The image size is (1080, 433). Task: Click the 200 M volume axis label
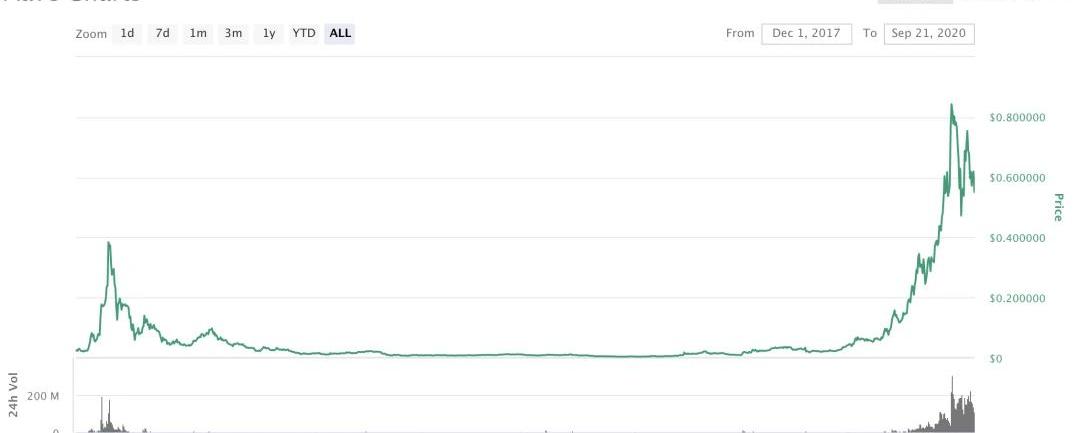43,396
